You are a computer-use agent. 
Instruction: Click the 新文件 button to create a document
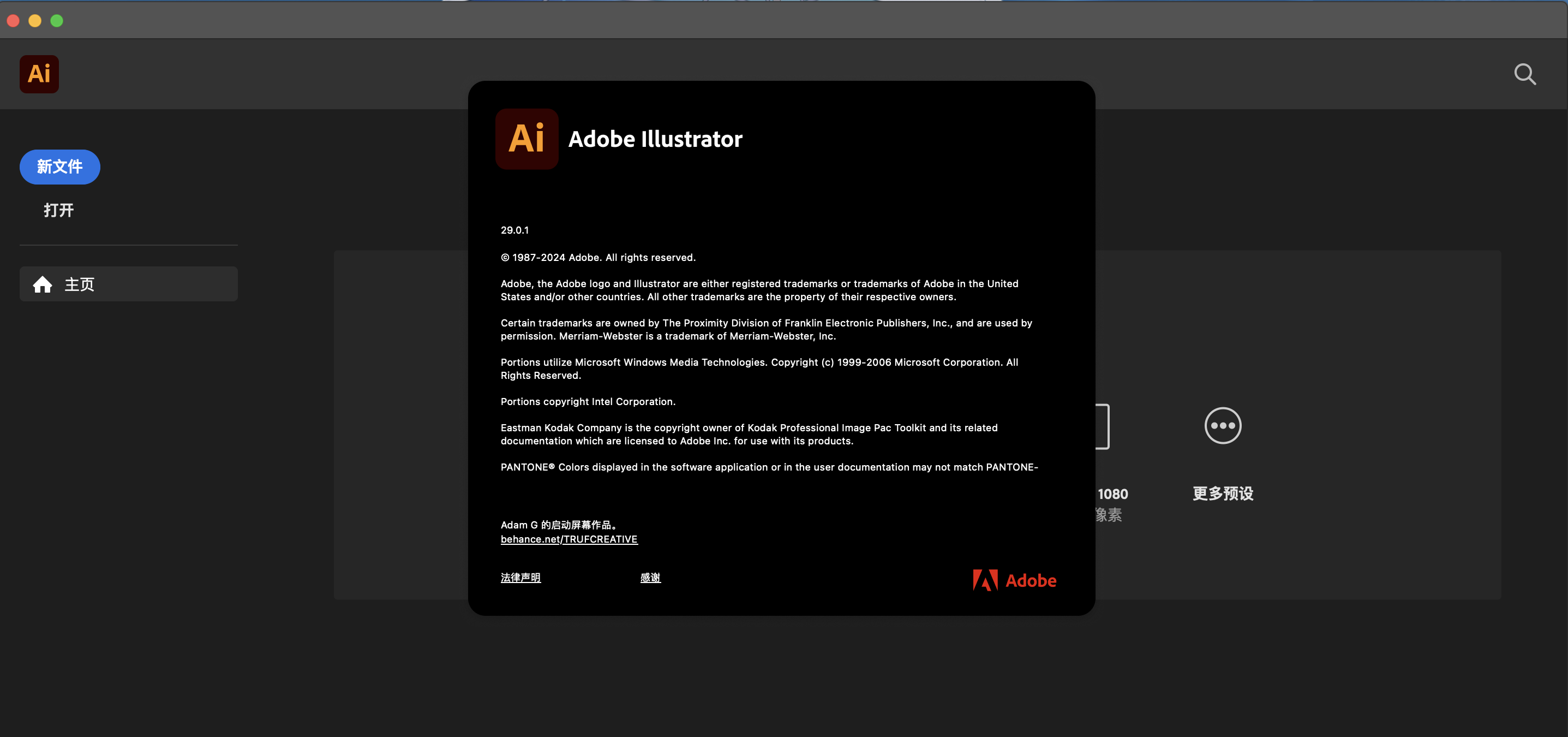pyautogui.click(x=59, y=167)
